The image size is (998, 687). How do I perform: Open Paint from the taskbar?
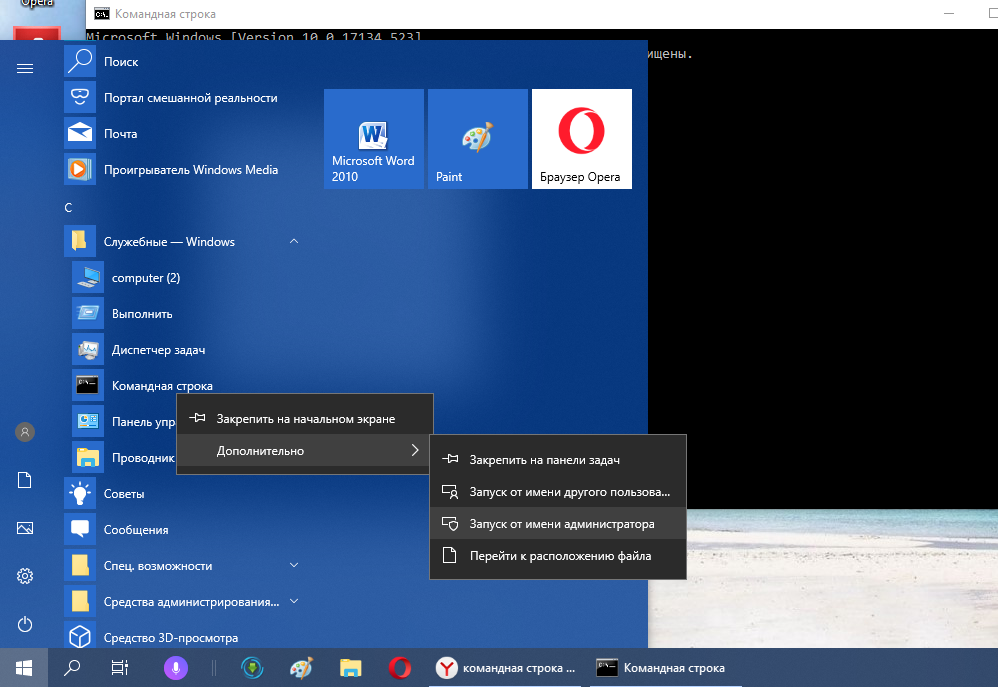[301, 668]
